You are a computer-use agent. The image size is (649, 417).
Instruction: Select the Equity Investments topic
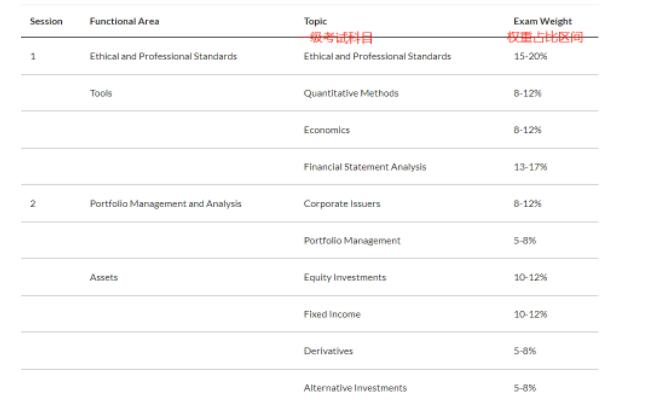[345, 277]
